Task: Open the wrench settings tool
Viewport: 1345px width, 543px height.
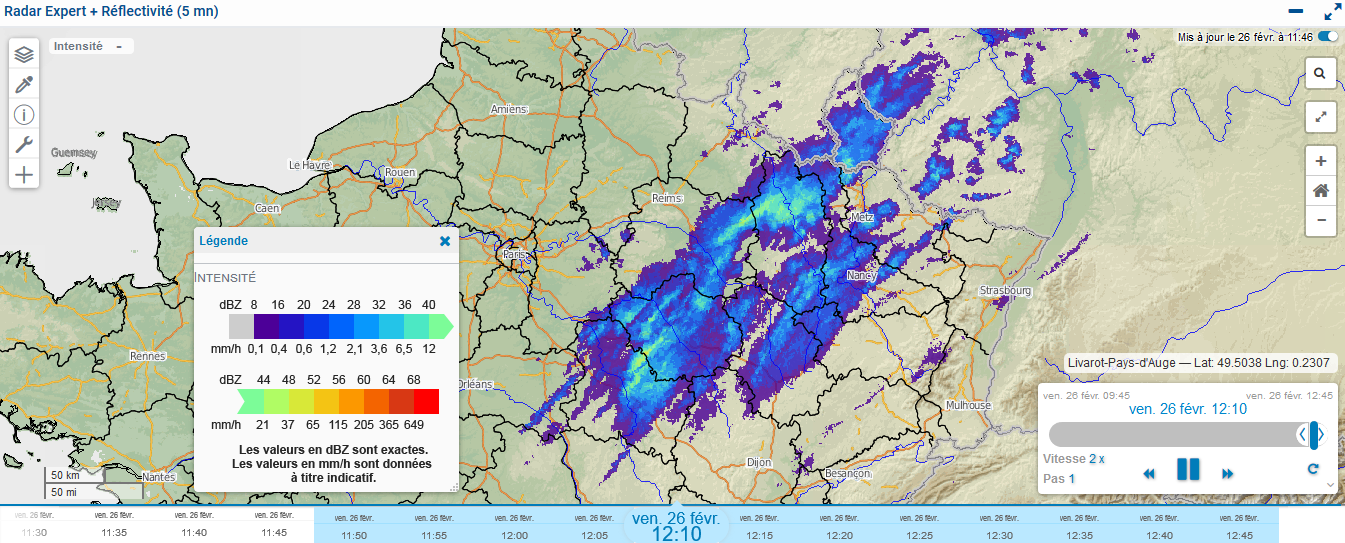Action: pos(24,145)
